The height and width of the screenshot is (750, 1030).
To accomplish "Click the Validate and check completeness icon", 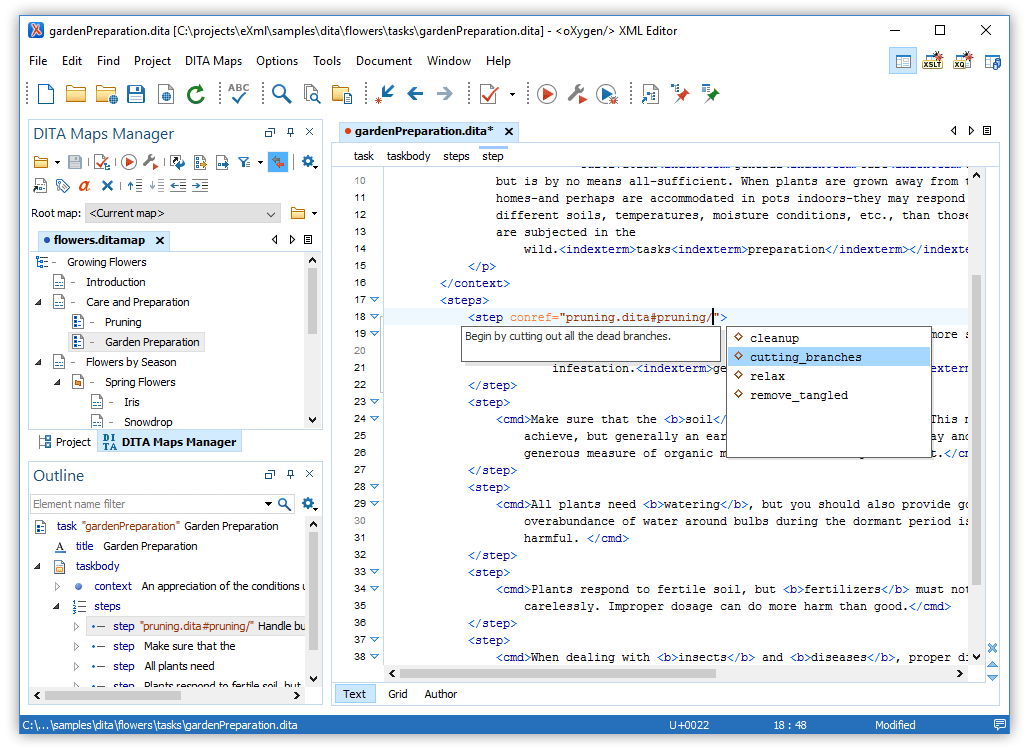I will [101, 162].
